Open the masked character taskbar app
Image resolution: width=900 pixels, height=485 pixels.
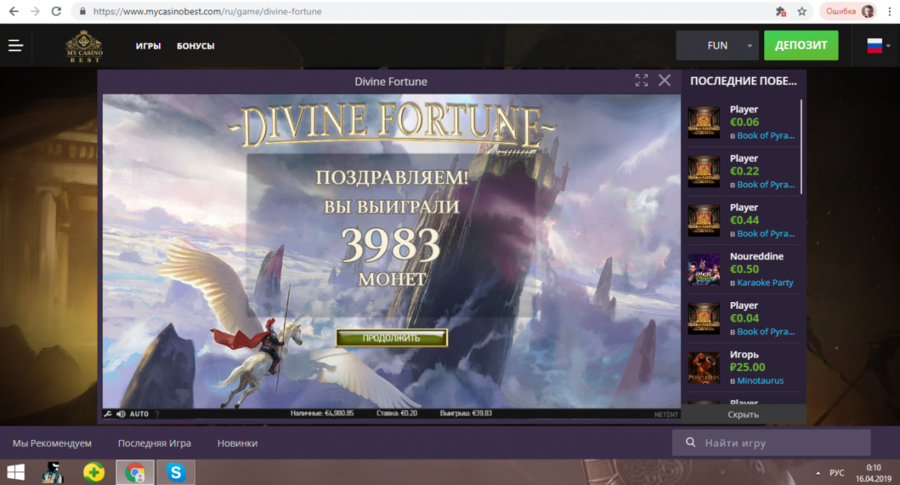tap(53, 472)
